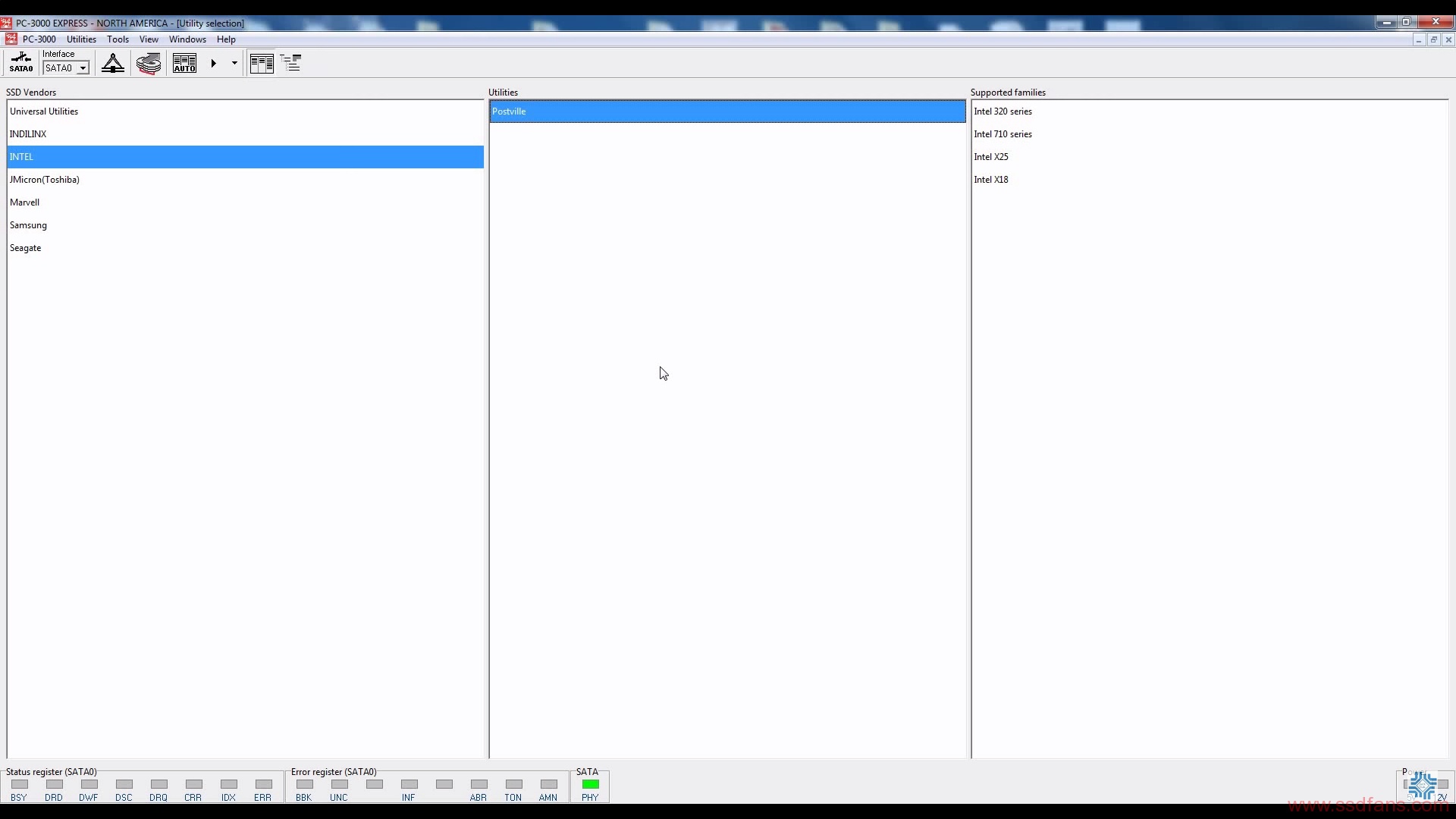Open the View menu
1456x819 pixels.
click(149, 39)
